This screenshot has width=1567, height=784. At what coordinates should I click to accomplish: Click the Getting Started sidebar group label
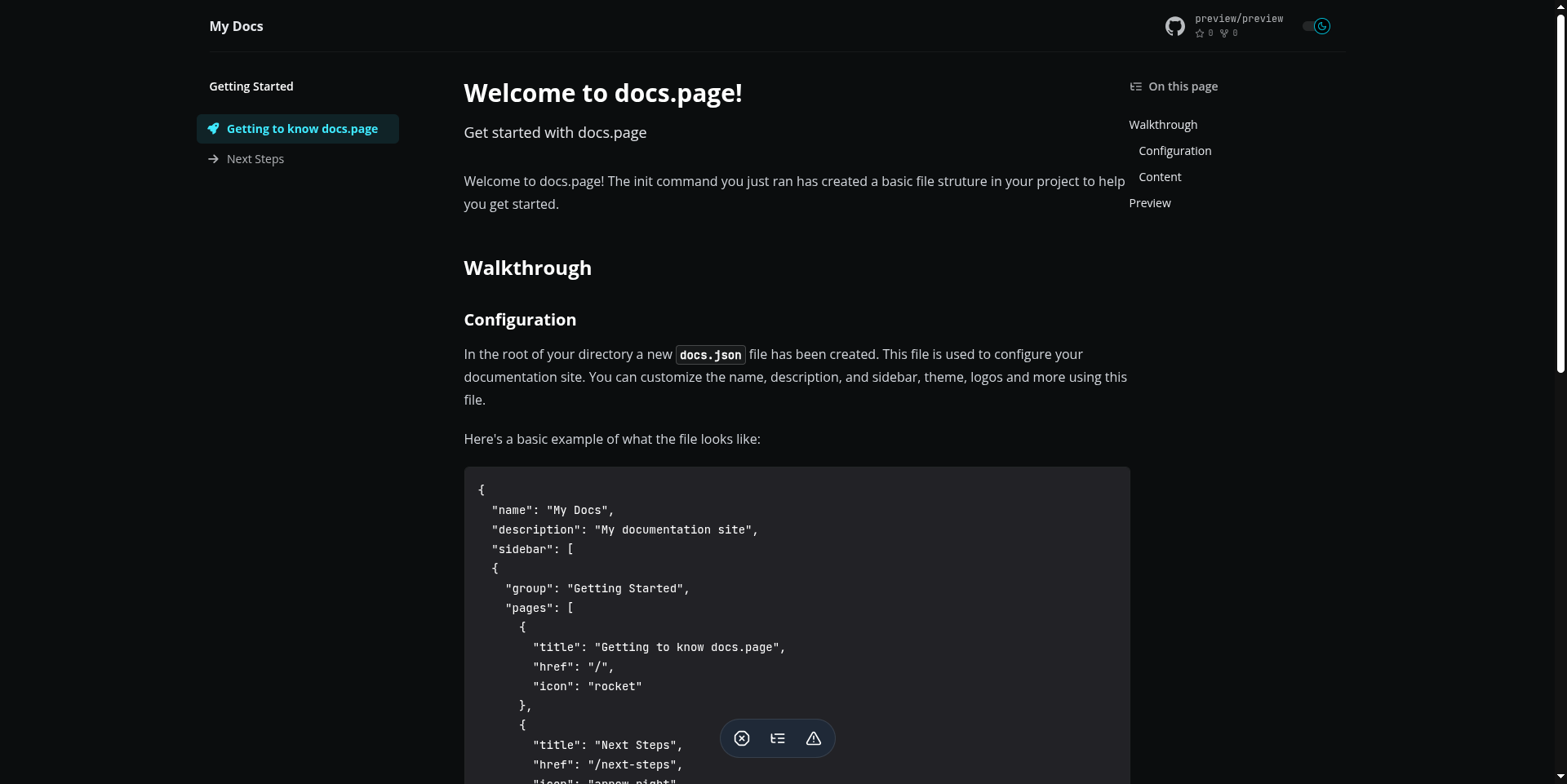coord(251,86)
